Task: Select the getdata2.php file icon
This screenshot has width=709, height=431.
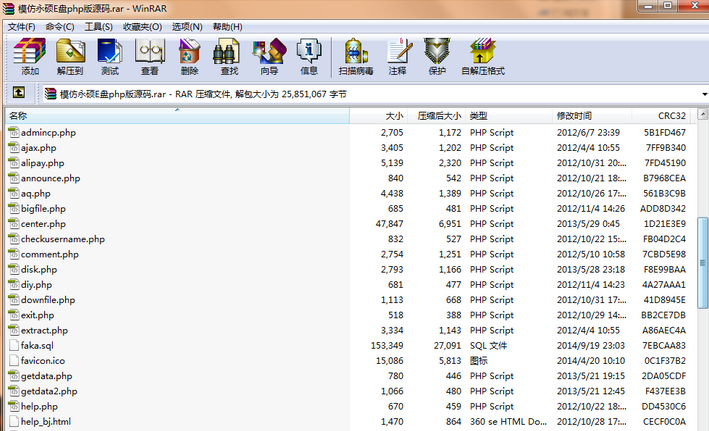Action: [x=14, y=391]
